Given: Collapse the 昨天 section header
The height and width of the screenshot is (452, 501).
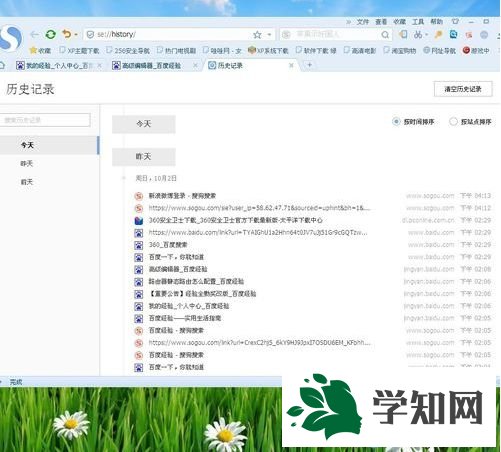Looking at the screenshot, I should [x=144, y=157].
